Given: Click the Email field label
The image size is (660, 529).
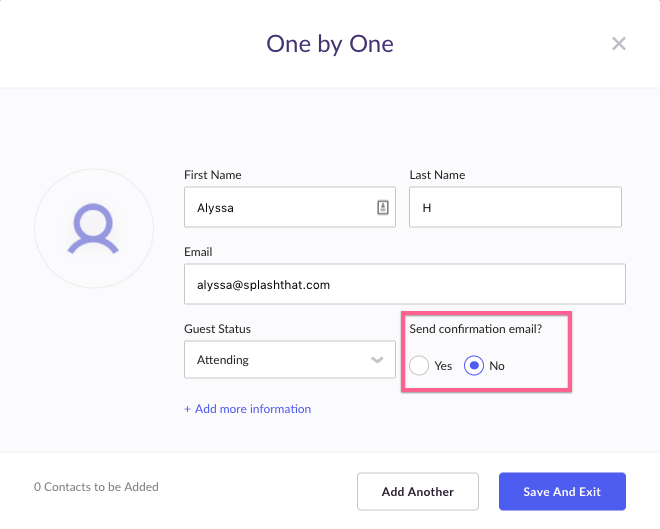Looking at the screenshot, I should click(x=198, y=252).
